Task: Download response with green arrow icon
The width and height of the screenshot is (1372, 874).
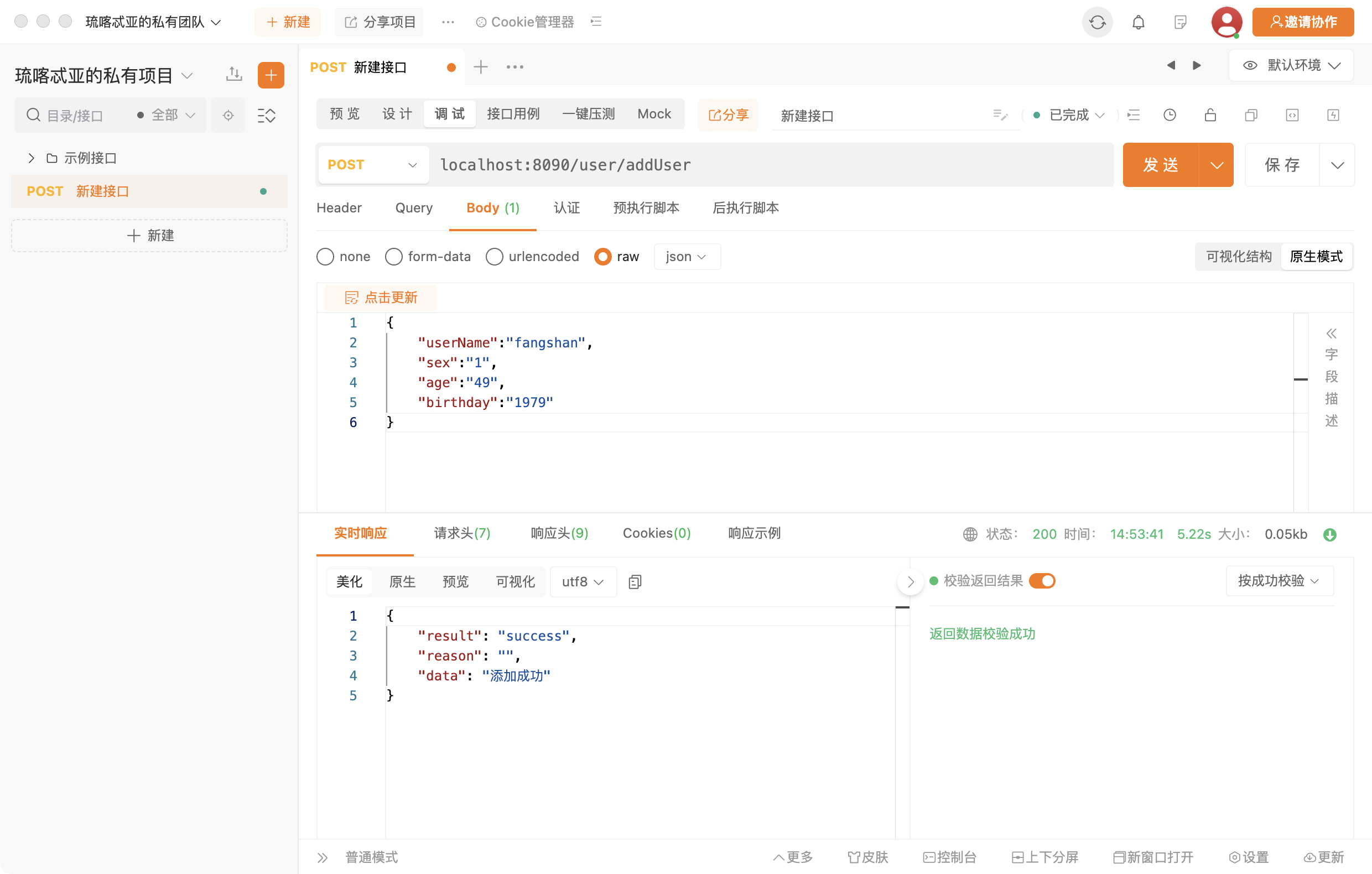Action: pyautogui.click(x=1330, y=534)
